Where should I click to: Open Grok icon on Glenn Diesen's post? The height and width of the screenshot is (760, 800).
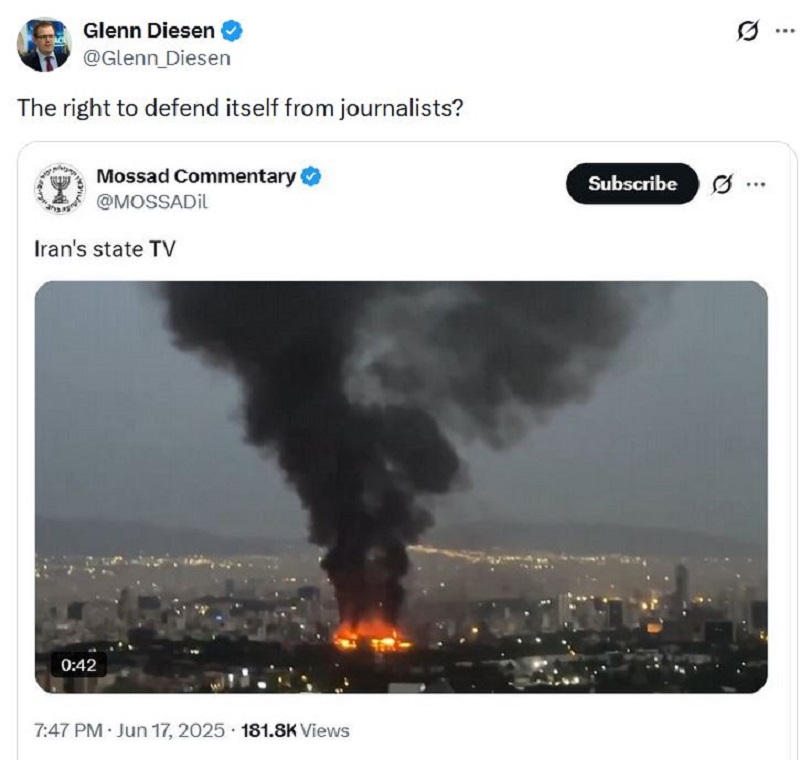point(747,31)
